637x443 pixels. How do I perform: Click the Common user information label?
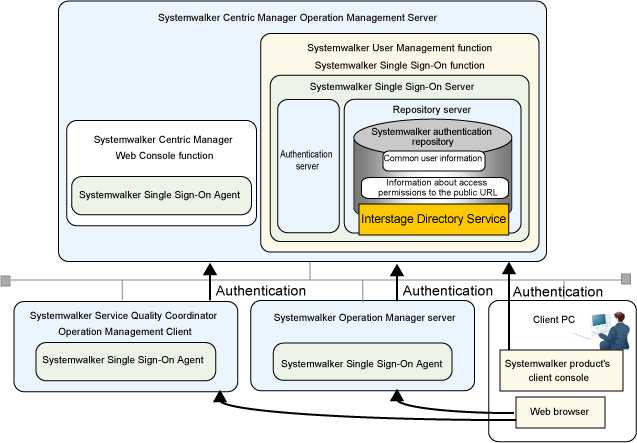433,159
